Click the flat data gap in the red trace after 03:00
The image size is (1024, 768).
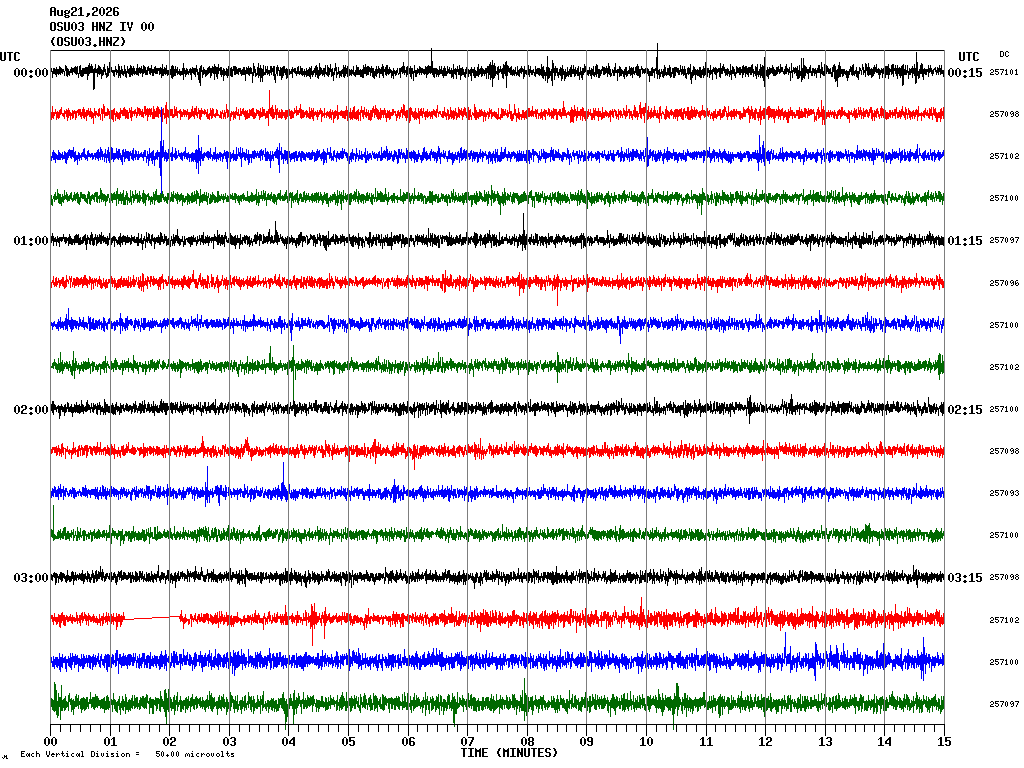coord(152,617)
